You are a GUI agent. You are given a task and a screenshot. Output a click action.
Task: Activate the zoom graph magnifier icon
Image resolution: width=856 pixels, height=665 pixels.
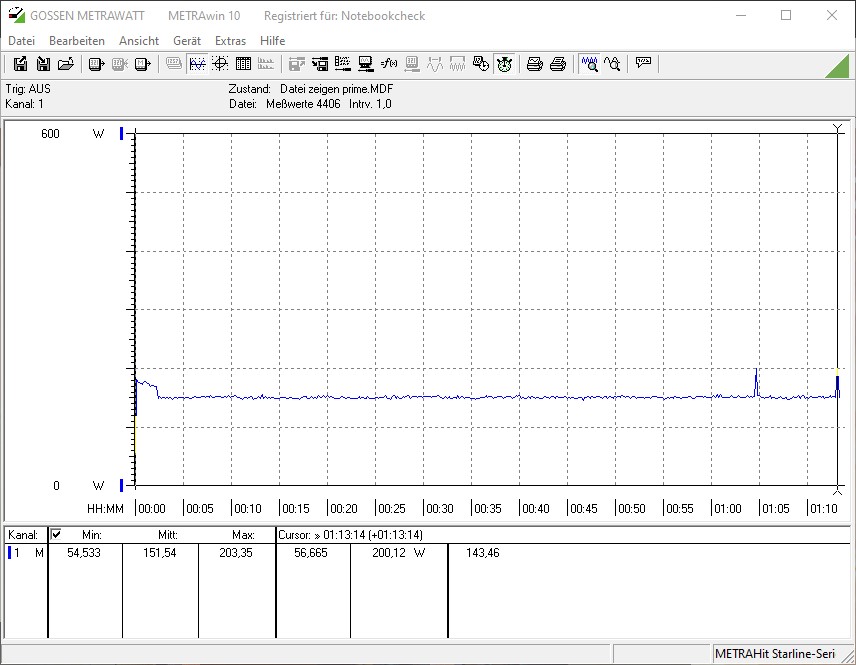point(590,64)
